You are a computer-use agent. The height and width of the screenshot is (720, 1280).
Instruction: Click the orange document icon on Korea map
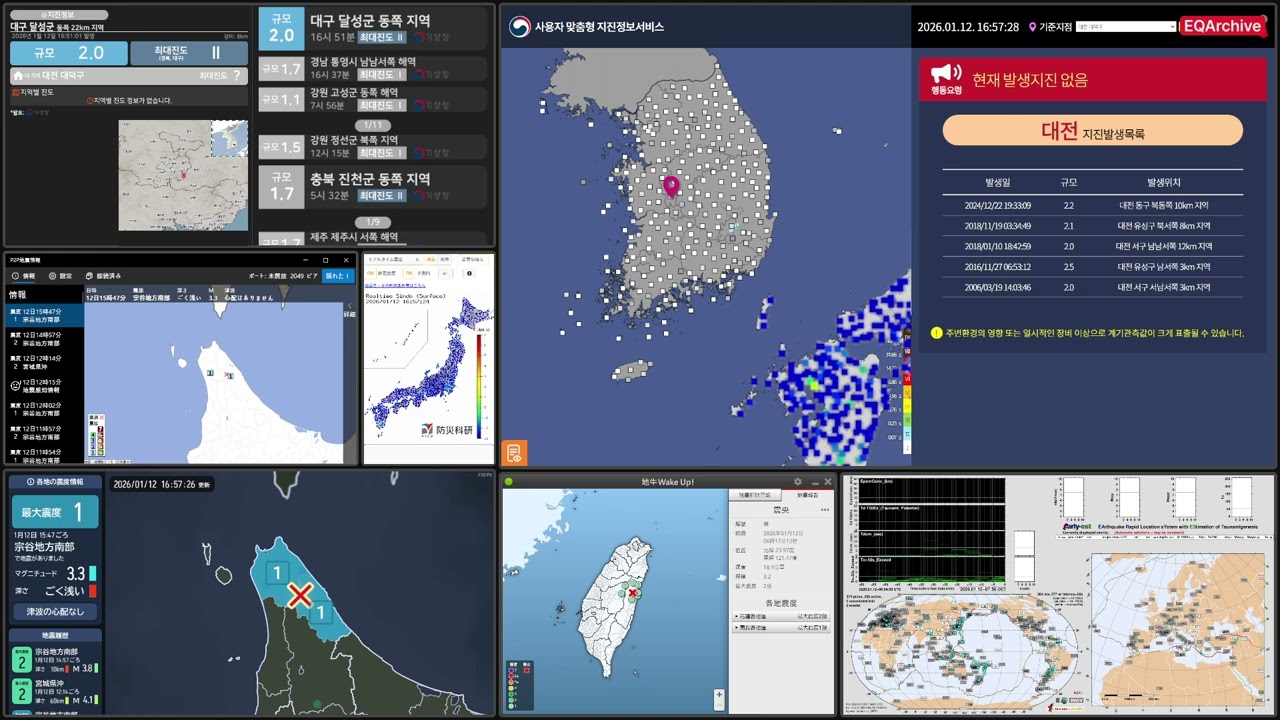(x=514, y=453)
